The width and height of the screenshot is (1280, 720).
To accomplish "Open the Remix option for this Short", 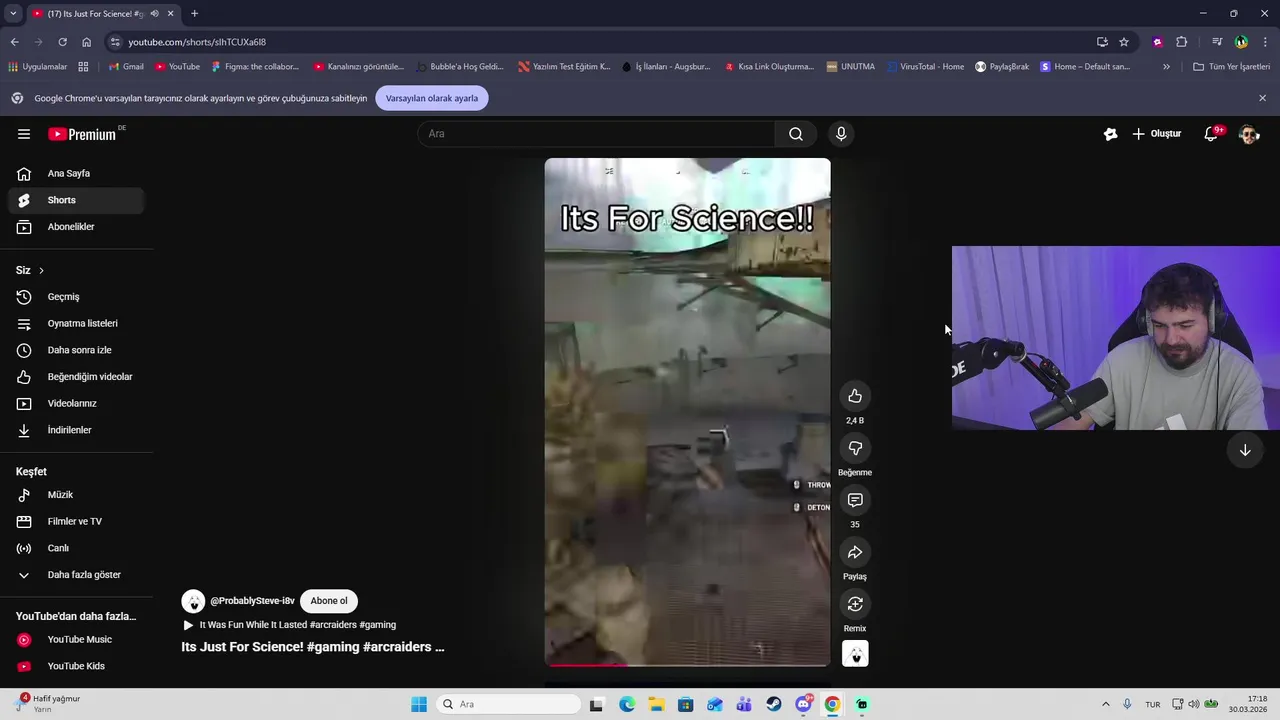I will pos(855,604).
